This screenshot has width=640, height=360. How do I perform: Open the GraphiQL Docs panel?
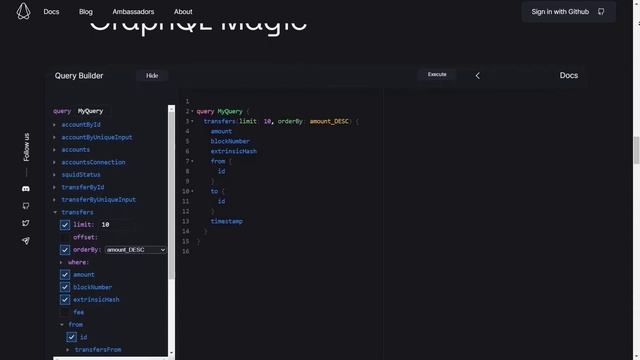[569, 76]
